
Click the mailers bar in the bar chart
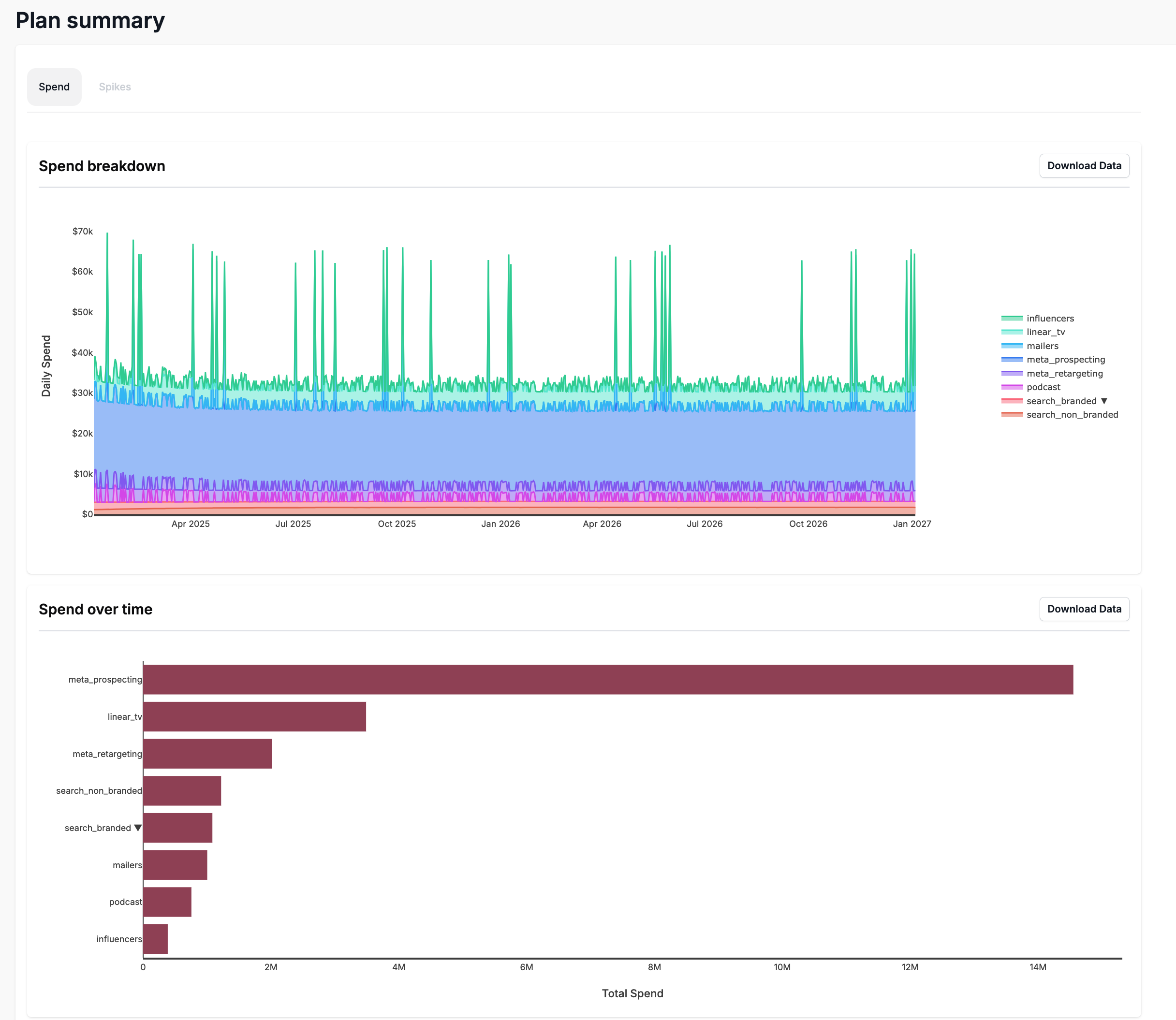click(175, 865)
